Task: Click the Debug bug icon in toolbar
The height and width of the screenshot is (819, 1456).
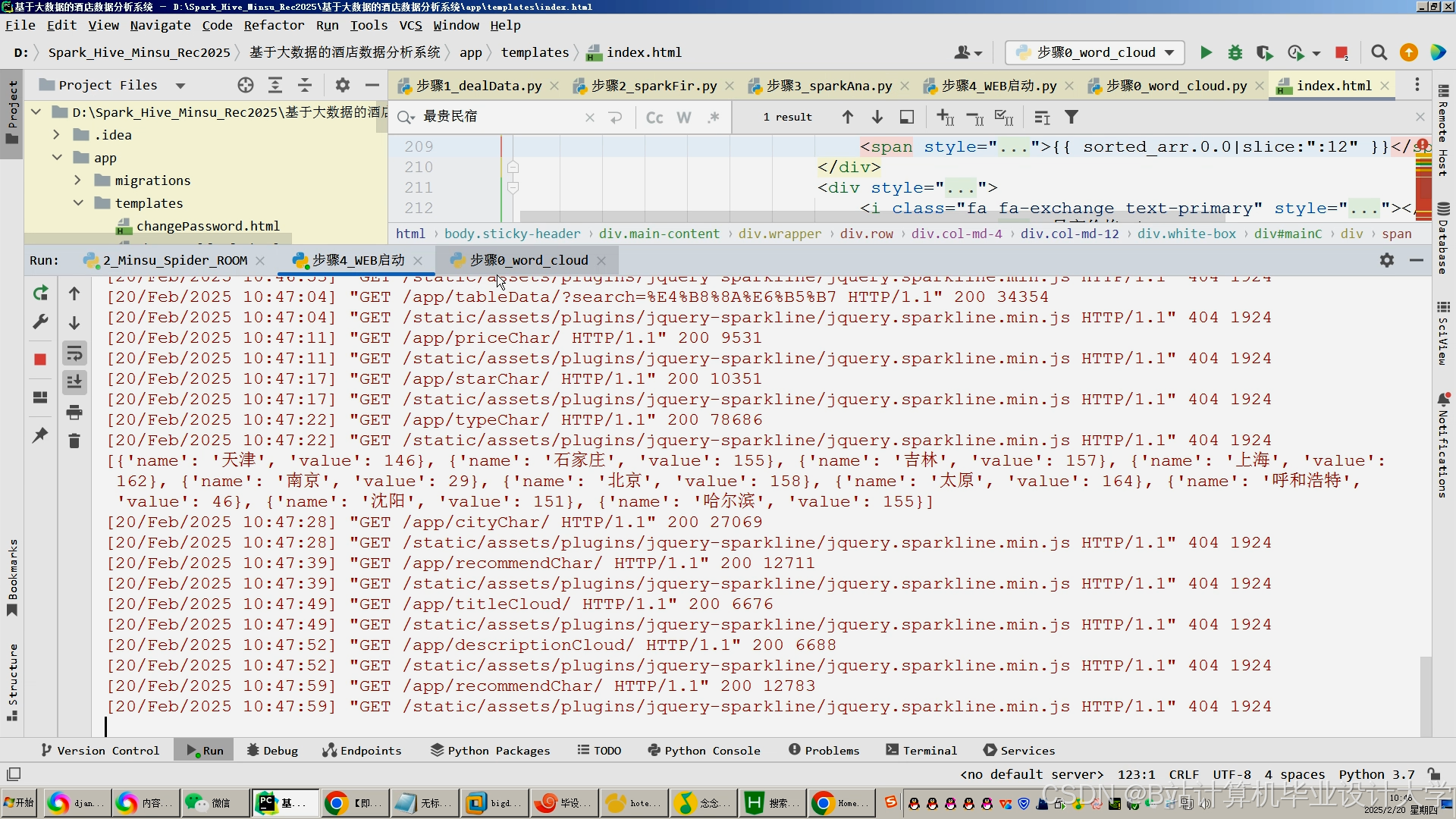Action: 1235,52
